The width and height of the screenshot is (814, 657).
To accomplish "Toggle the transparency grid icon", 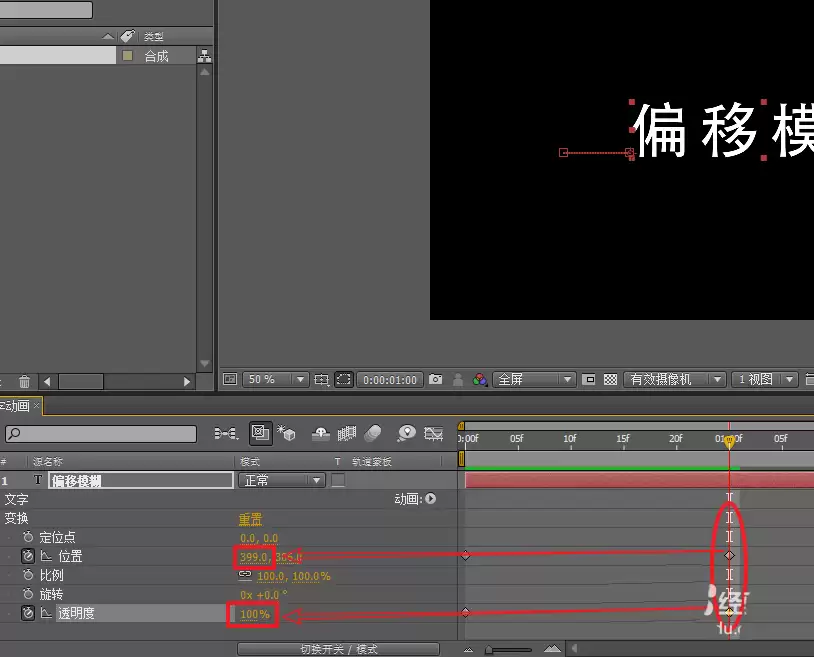I will (610, 379).
